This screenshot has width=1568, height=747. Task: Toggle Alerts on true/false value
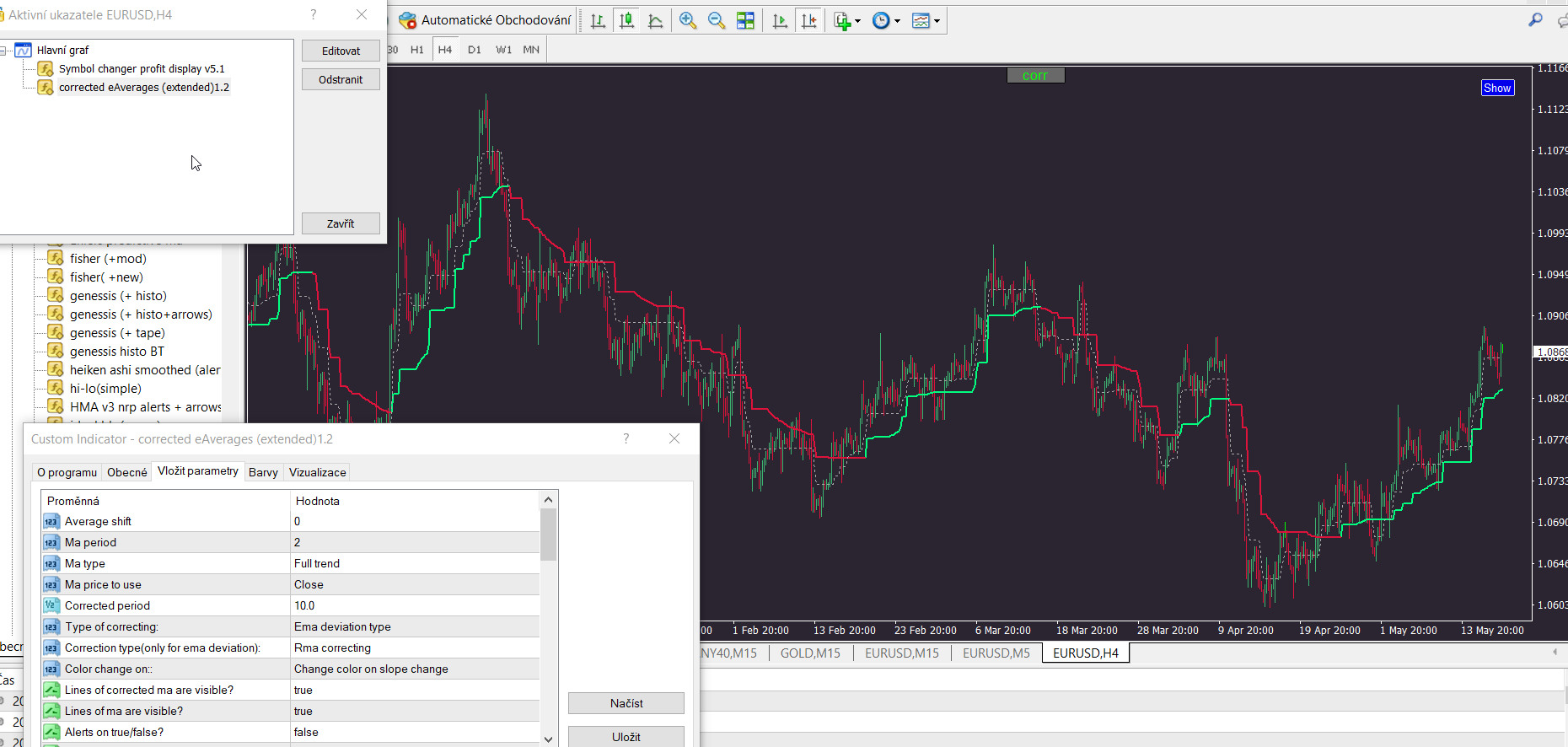[x=415, y=732]
